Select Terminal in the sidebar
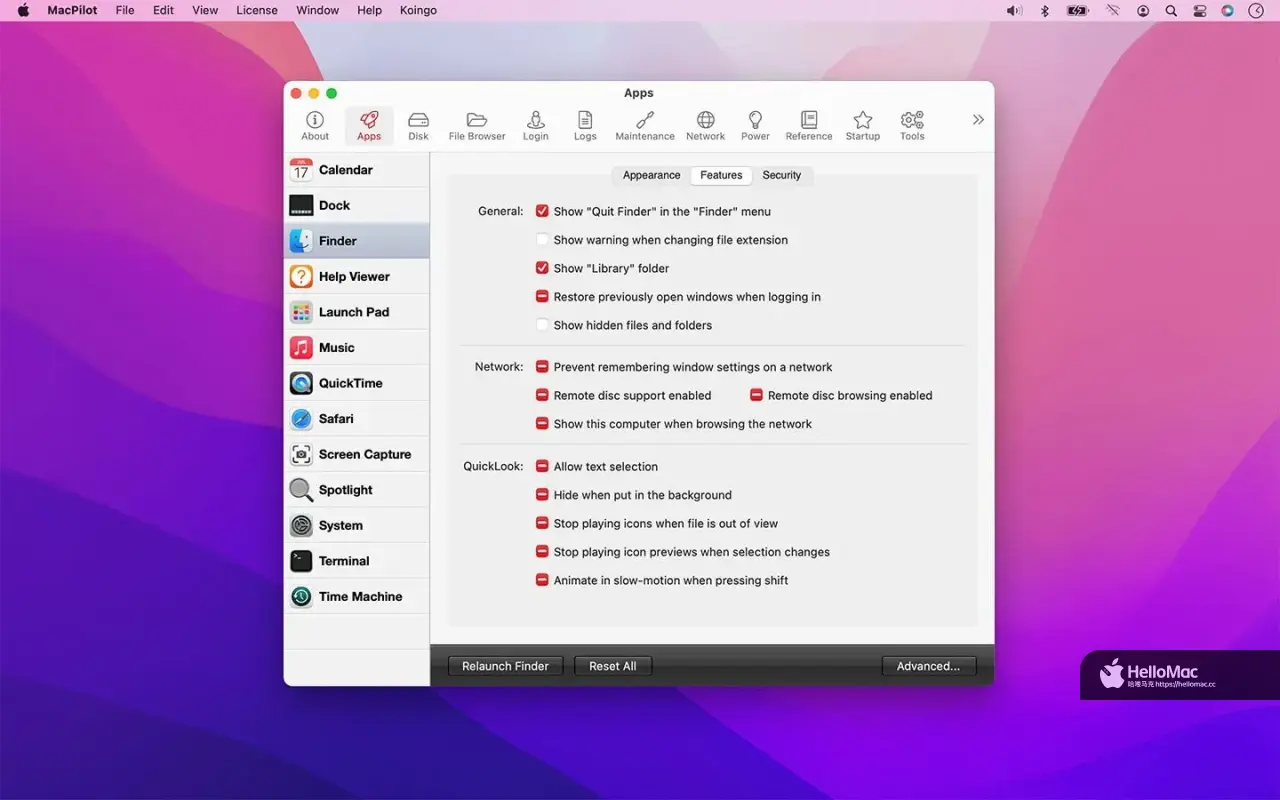Image resolution: width=1280 pixels, height=800 pixels. 357,561
